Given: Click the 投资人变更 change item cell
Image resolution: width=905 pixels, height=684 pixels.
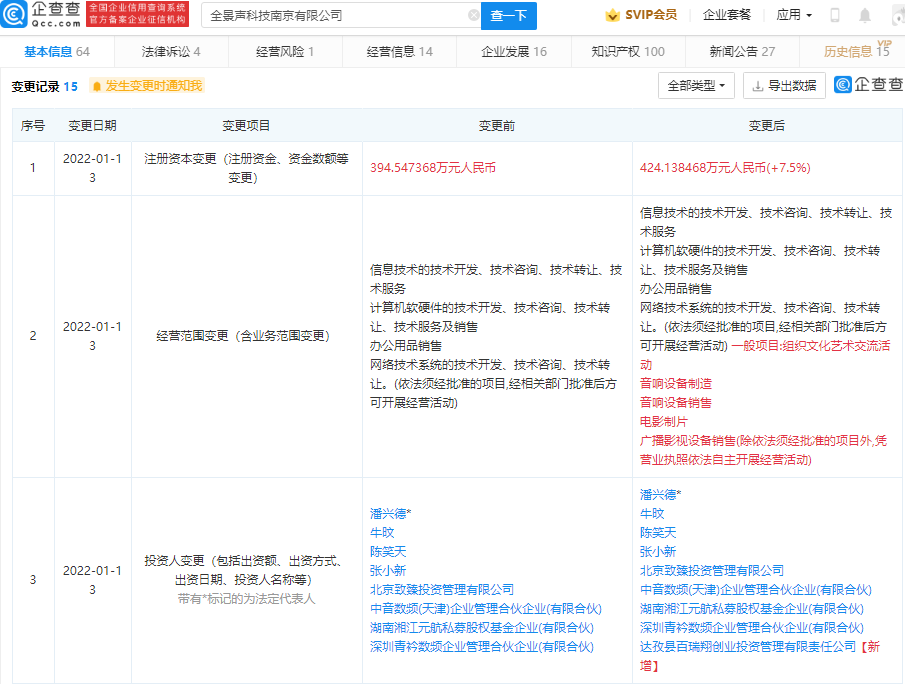Looking at the screenshot, I should point(247,580).
